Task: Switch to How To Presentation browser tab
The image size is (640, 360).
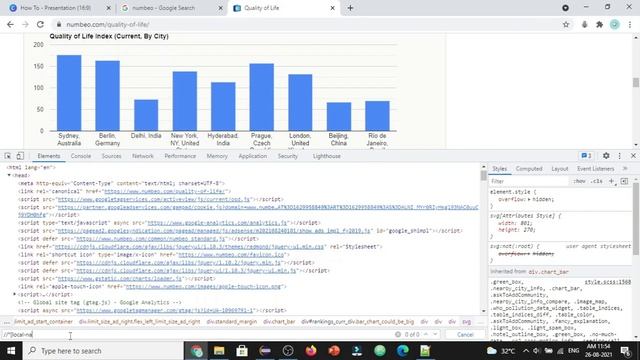Action: (x=56, y=8)
